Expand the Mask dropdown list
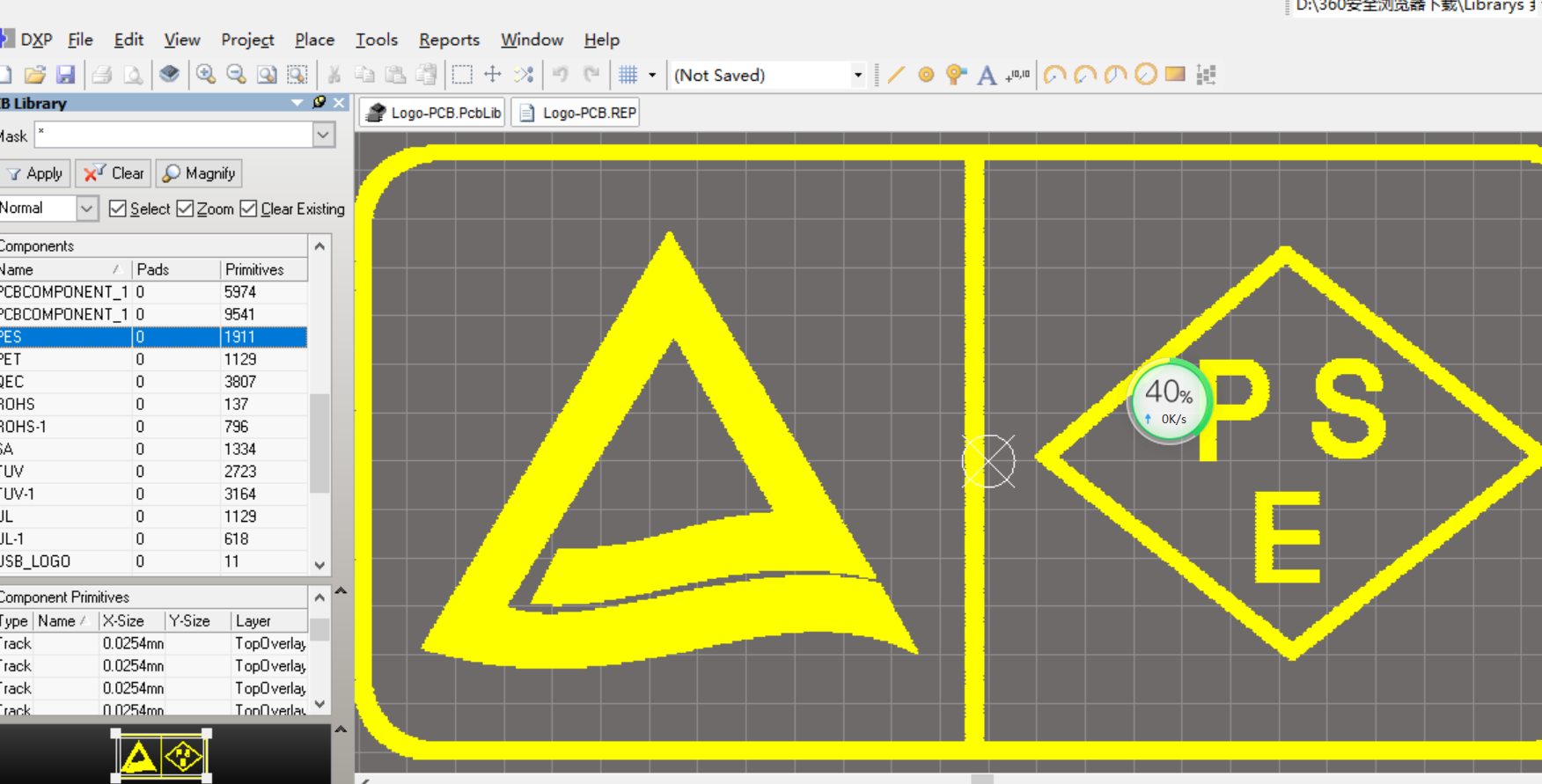 click(x=323, y=136)
